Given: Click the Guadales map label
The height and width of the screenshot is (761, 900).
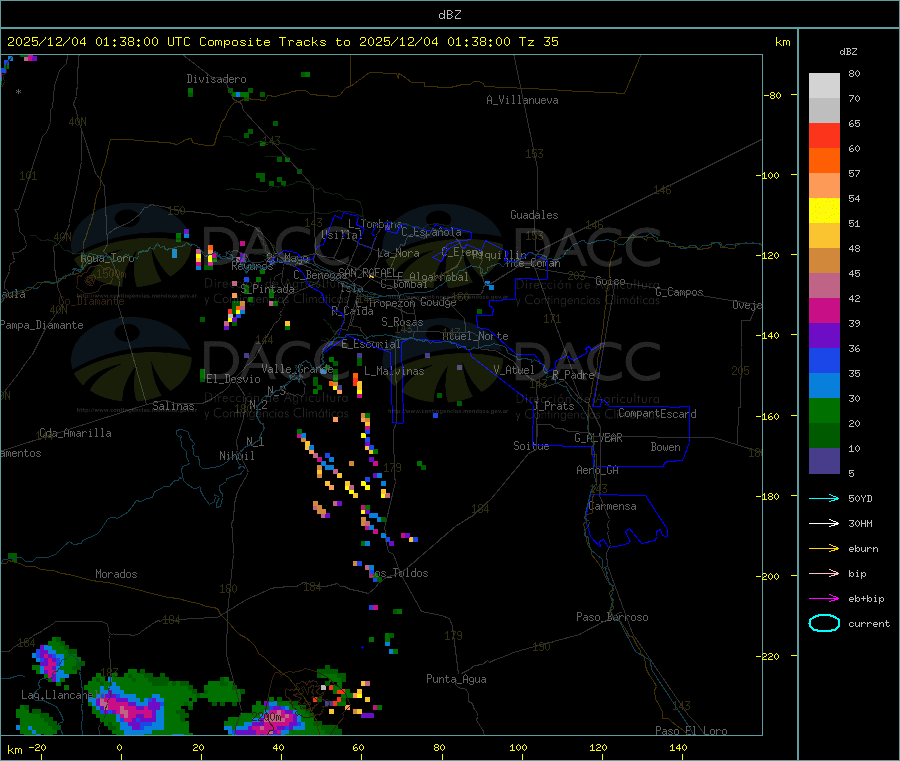Looking at the screenshot, I should click(x=534, y=215).
